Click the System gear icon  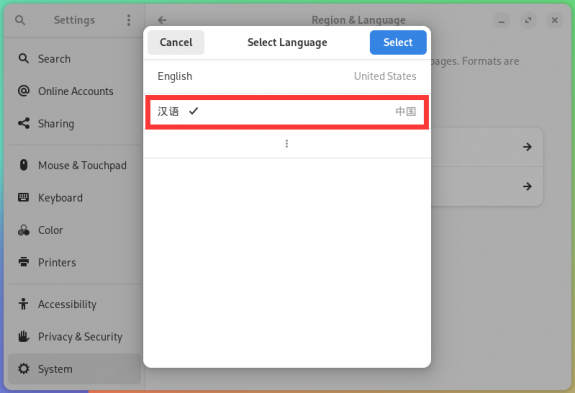pyautogui.click(x=24, y=368)
